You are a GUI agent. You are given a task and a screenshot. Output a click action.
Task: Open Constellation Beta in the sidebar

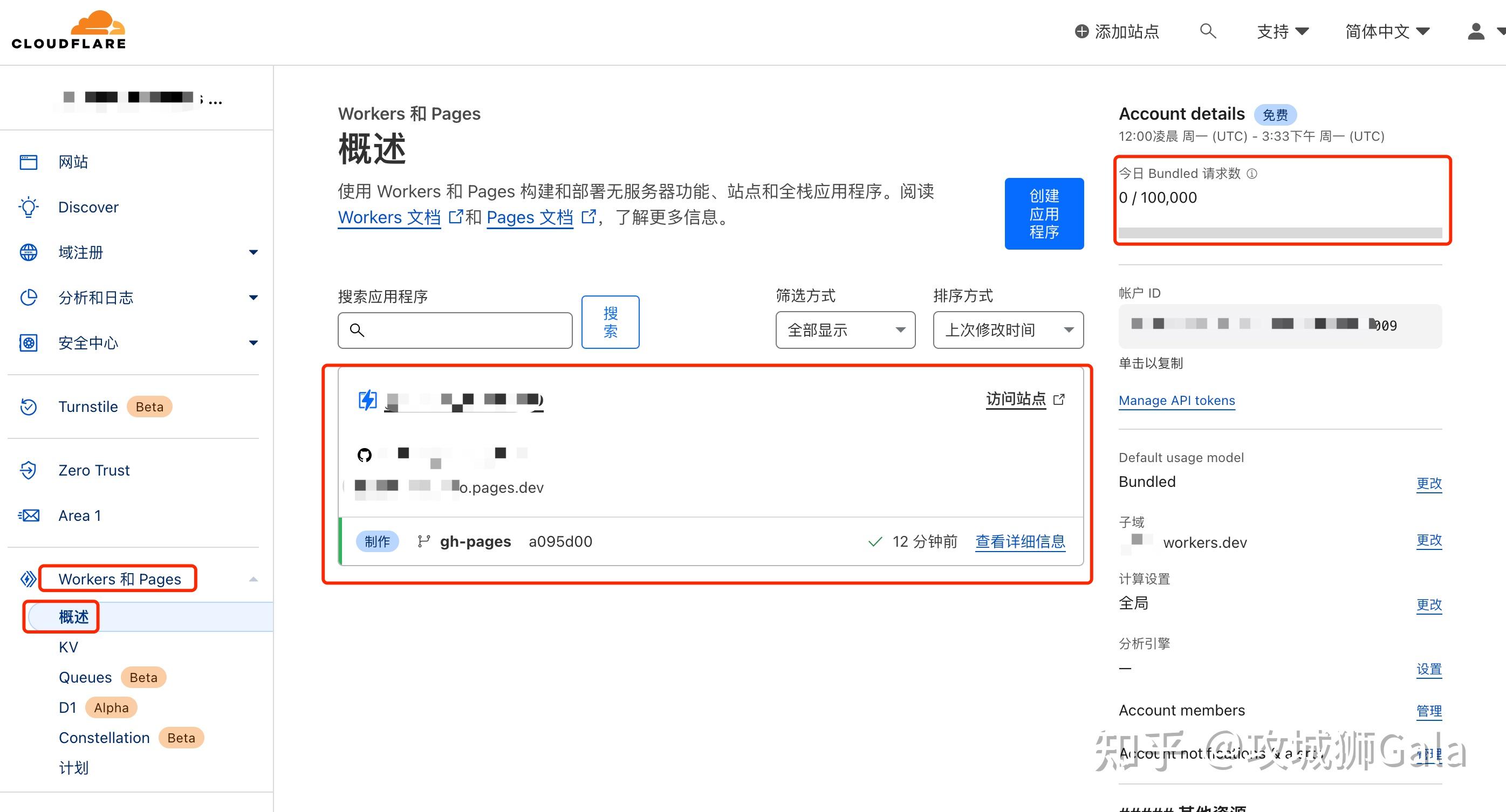coord(131,738)
